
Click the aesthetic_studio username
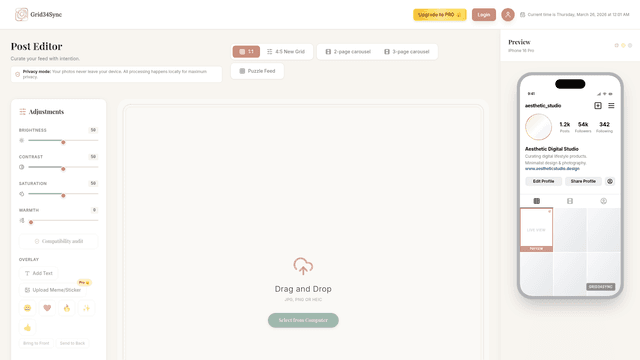543,106
